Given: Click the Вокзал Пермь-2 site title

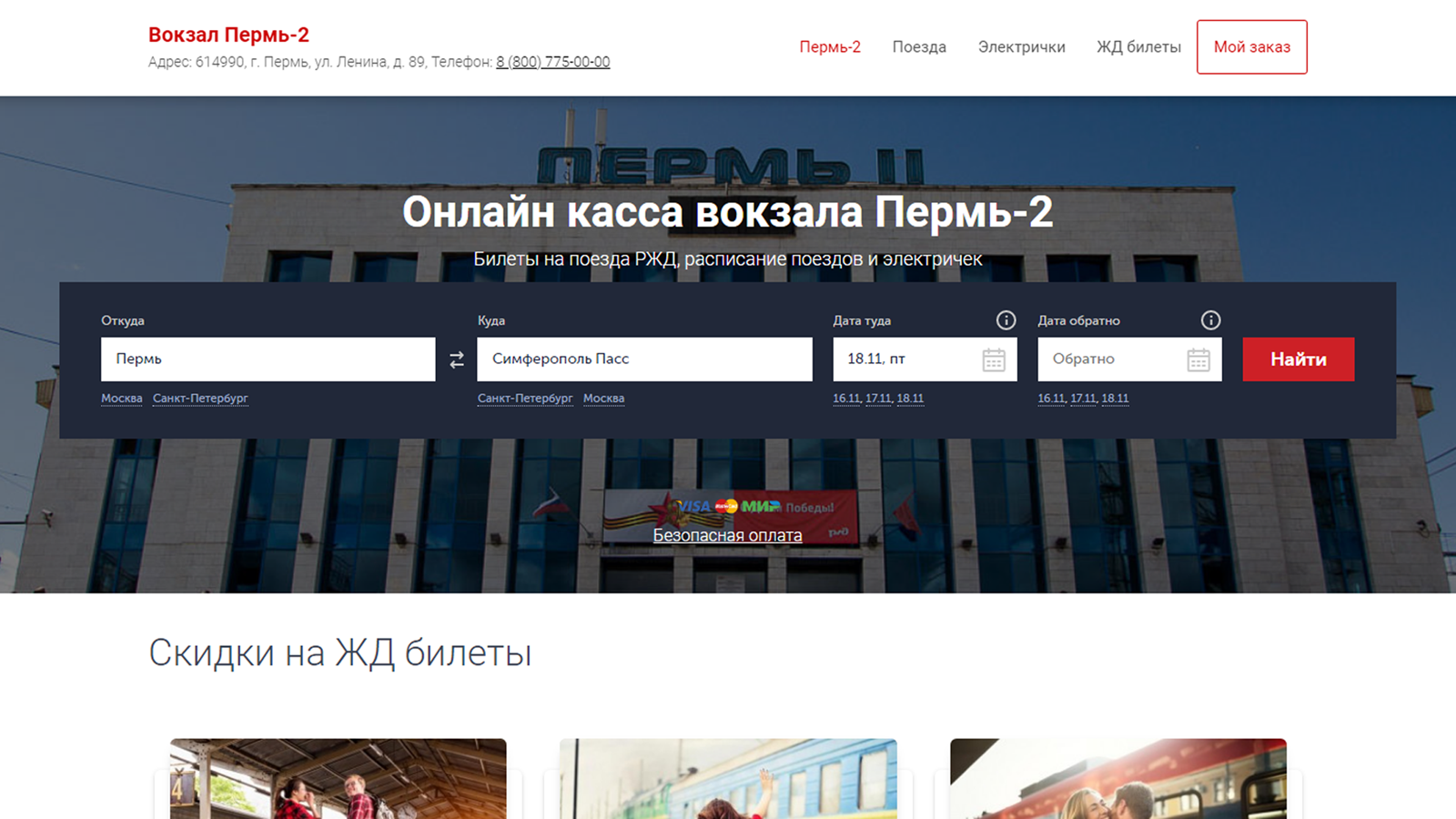Looking at the screenshot, I should point(228,35).
